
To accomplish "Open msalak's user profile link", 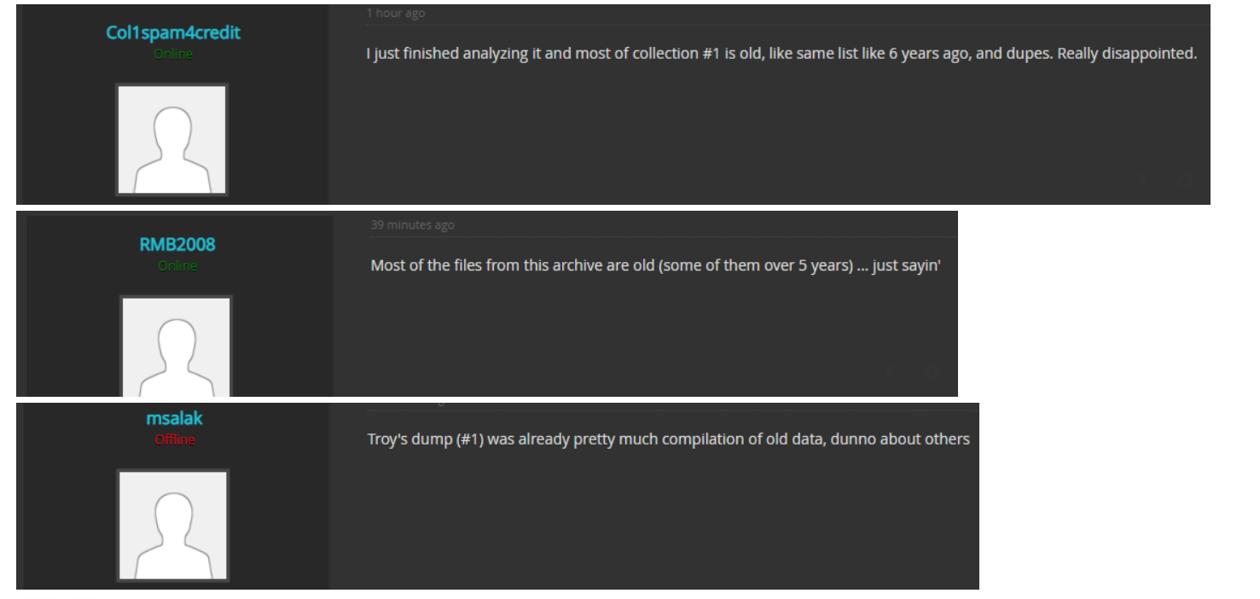I will 174,419.
